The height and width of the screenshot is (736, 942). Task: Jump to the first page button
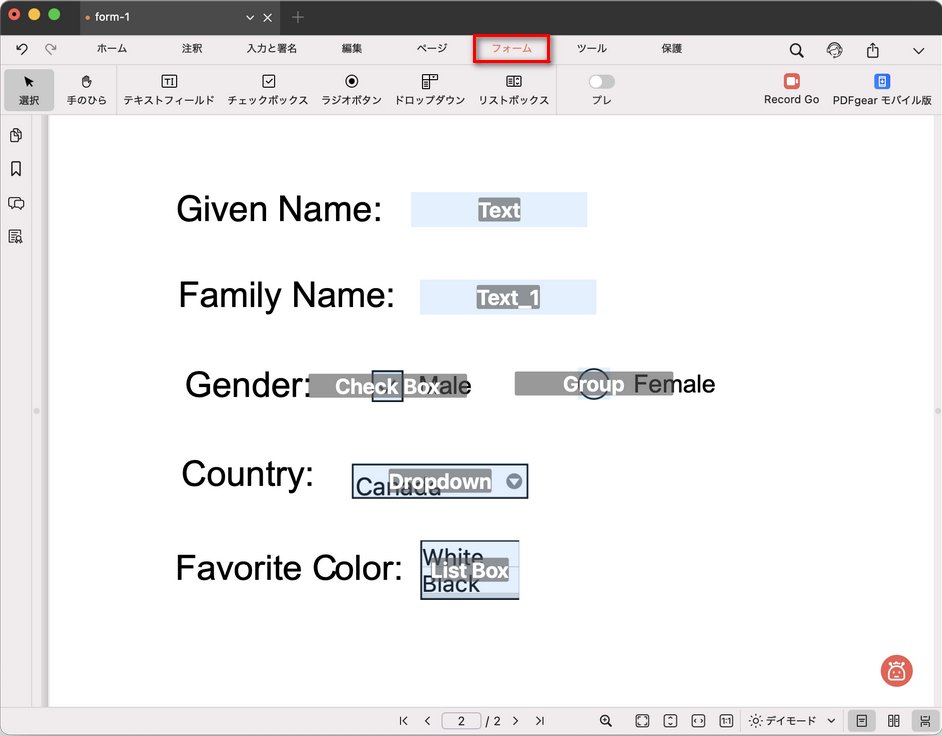[x=403, y=721]
